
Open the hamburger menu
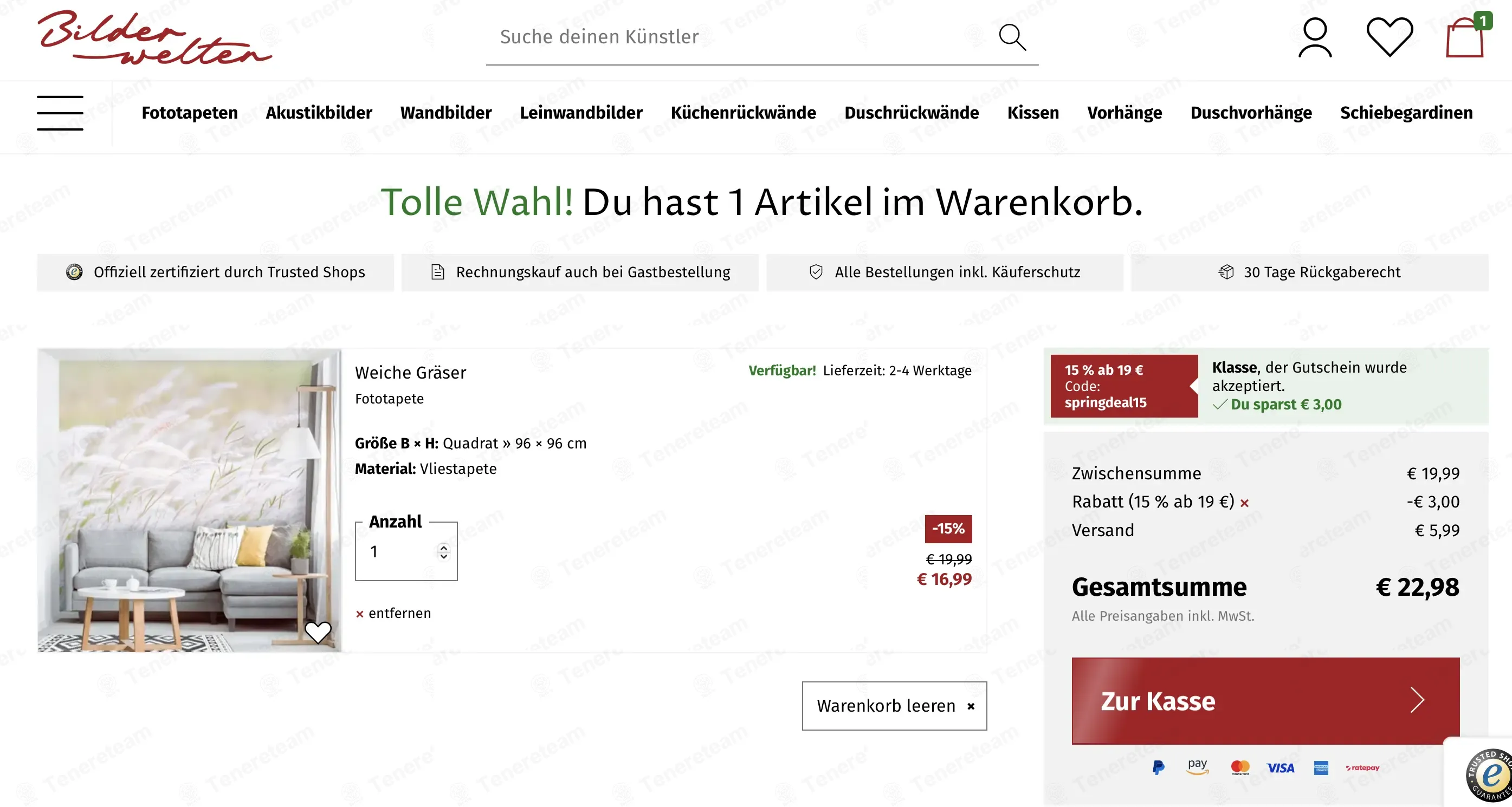click(60, 113)
